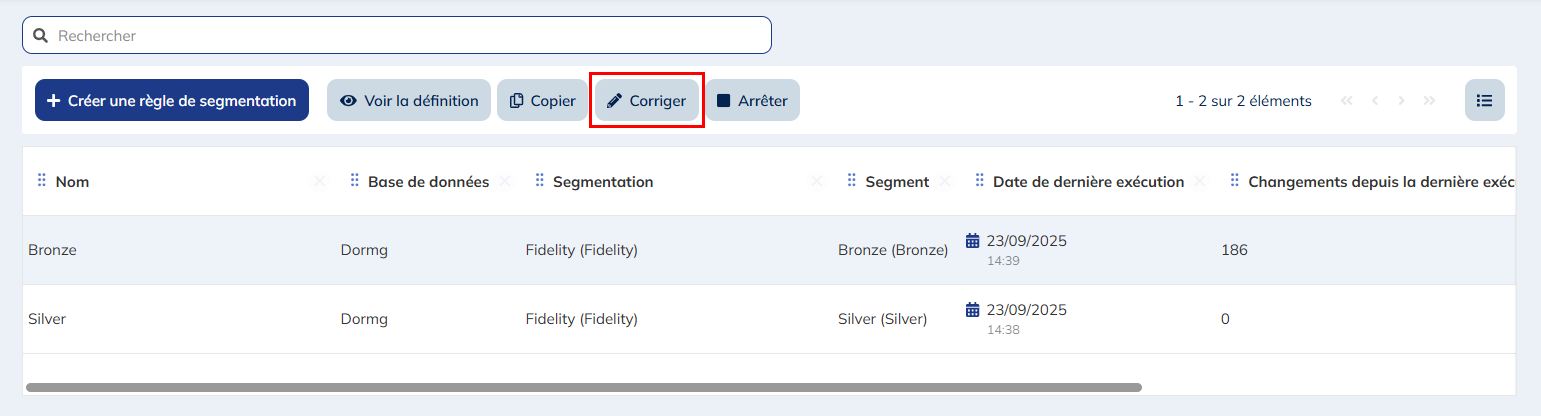Go to the first page of results
Screen dimensions: 1541x416
[1347, 101]
